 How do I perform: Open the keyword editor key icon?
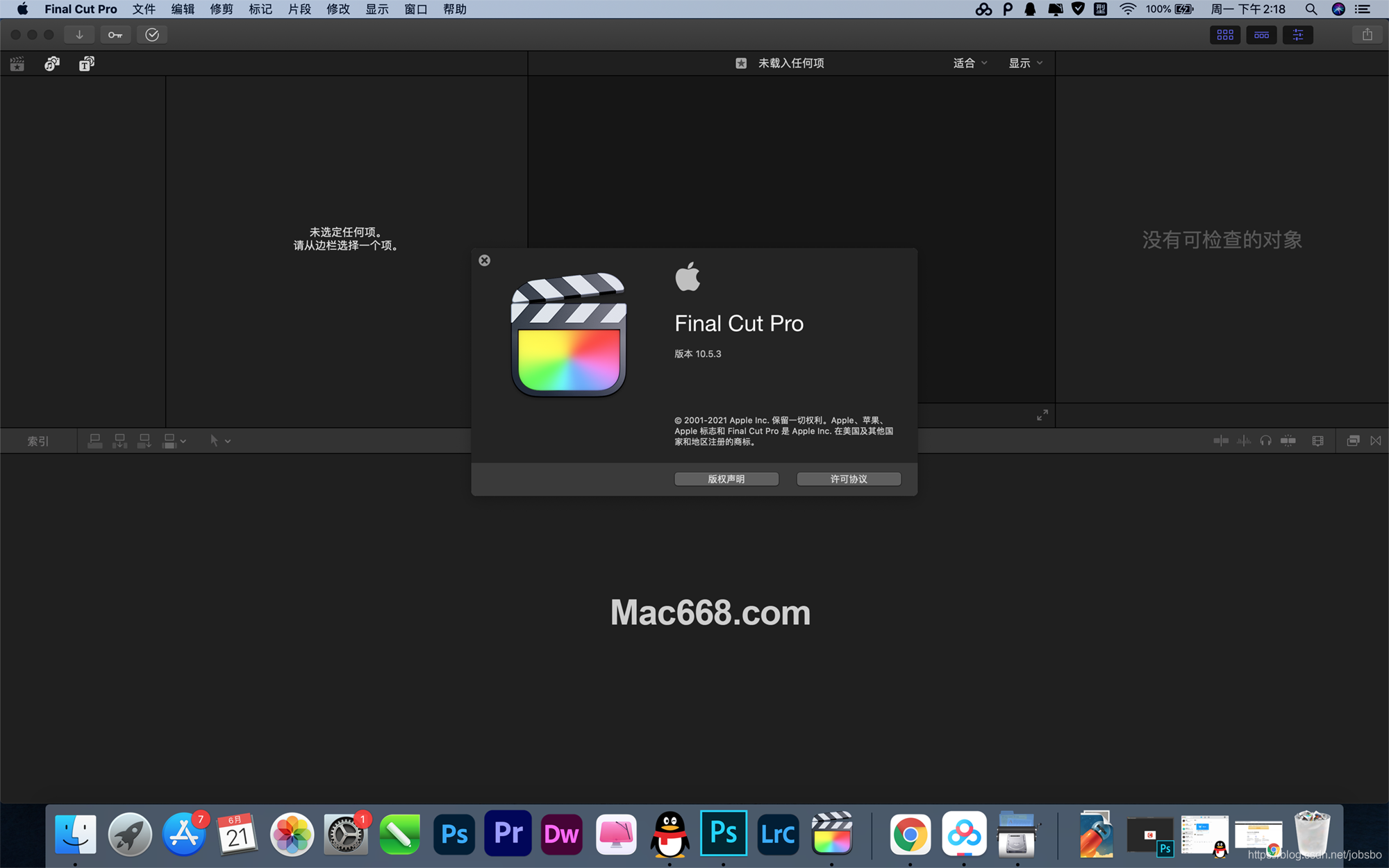(x=115, y=35)
